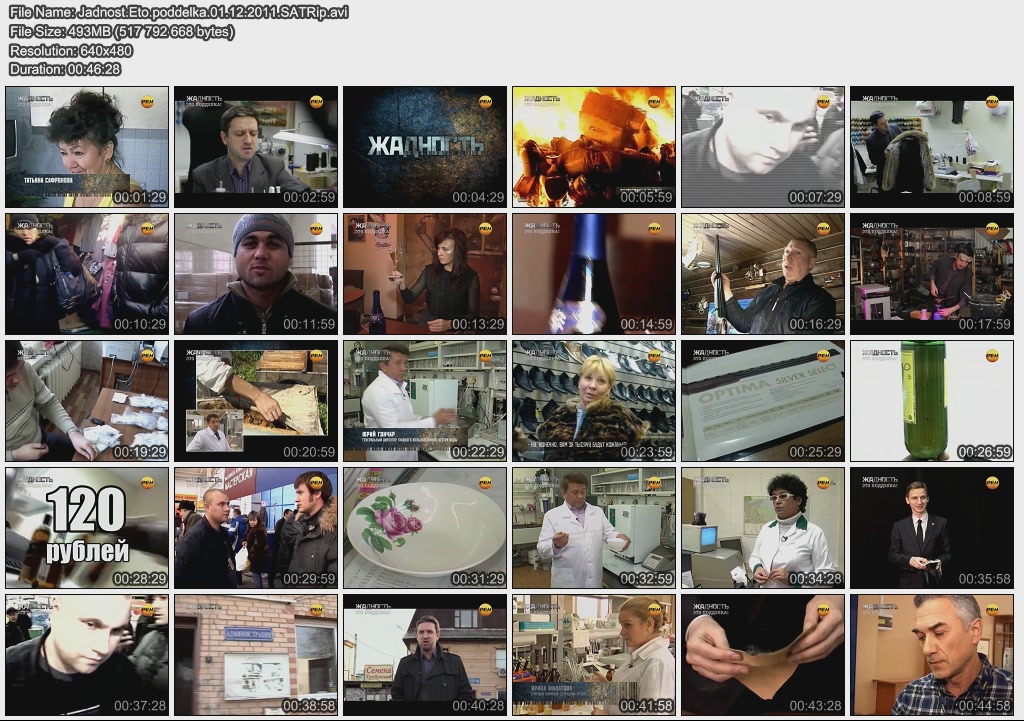This screenshot has width=1024, height=721.
Task: Click the lab coat man frame 00:32:59
Action: [x=594, y=528]
